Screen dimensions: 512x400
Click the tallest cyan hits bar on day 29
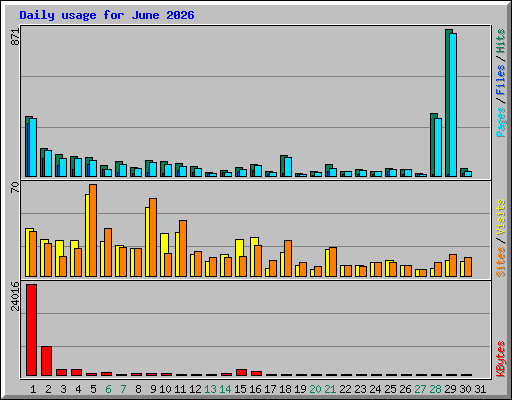453,105
